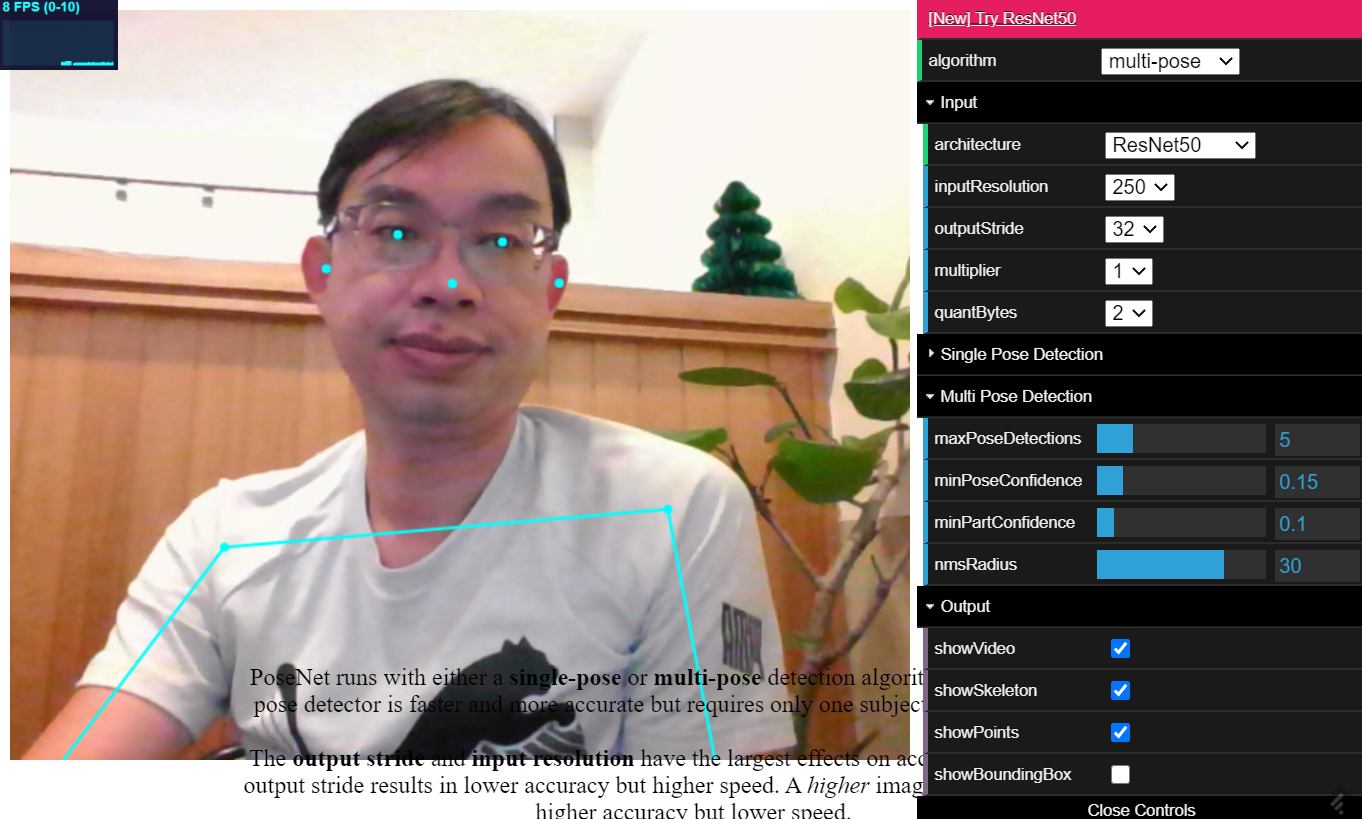This screenshot has height=819, width=1362.
Task: Click the minPoseConfidence value field 0.15
Action: point(1317,481)
